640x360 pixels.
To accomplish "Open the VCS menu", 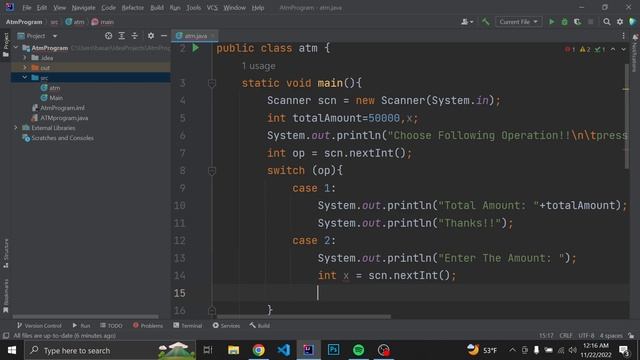I will click(x=212, y=8).
